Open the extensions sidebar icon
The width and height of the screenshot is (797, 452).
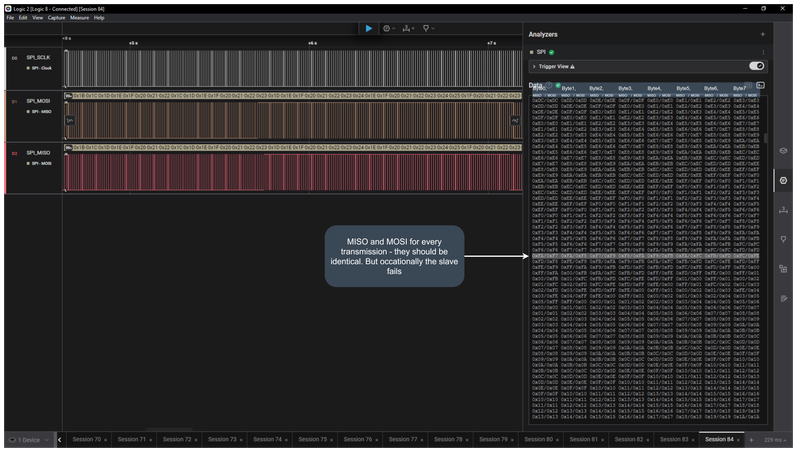(783, 269)
